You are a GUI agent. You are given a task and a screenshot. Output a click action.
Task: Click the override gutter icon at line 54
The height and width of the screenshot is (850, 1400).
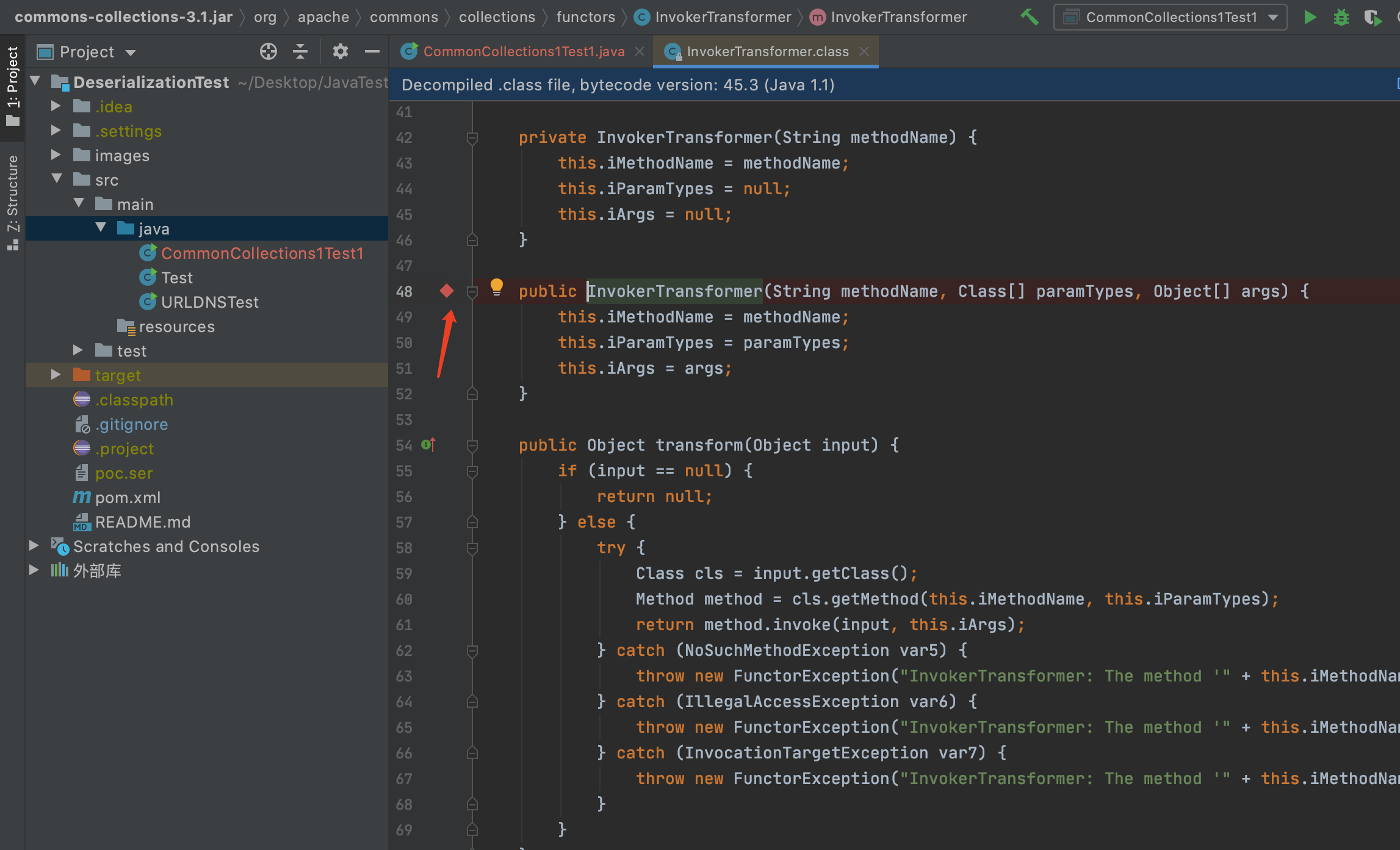(428, 445)
